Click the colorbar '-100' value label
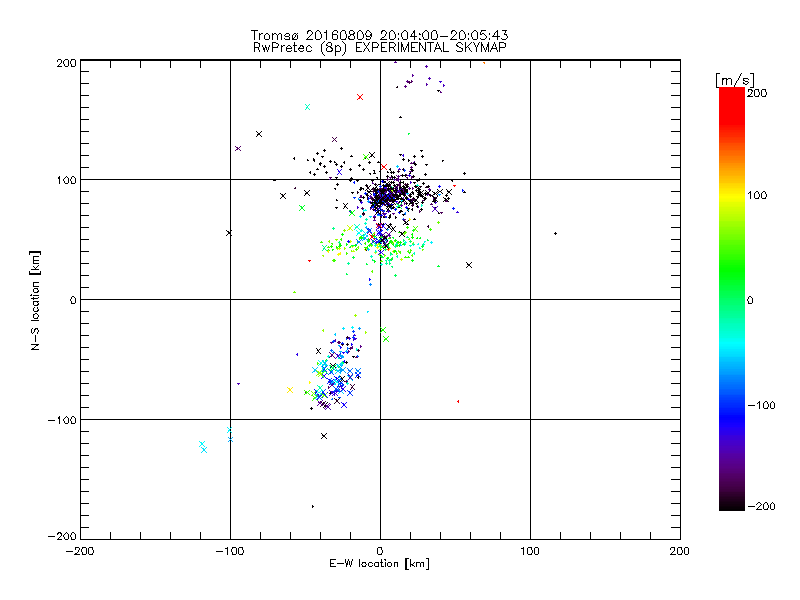800x600 pixels. pyautogui.click(x=761, y=405)
